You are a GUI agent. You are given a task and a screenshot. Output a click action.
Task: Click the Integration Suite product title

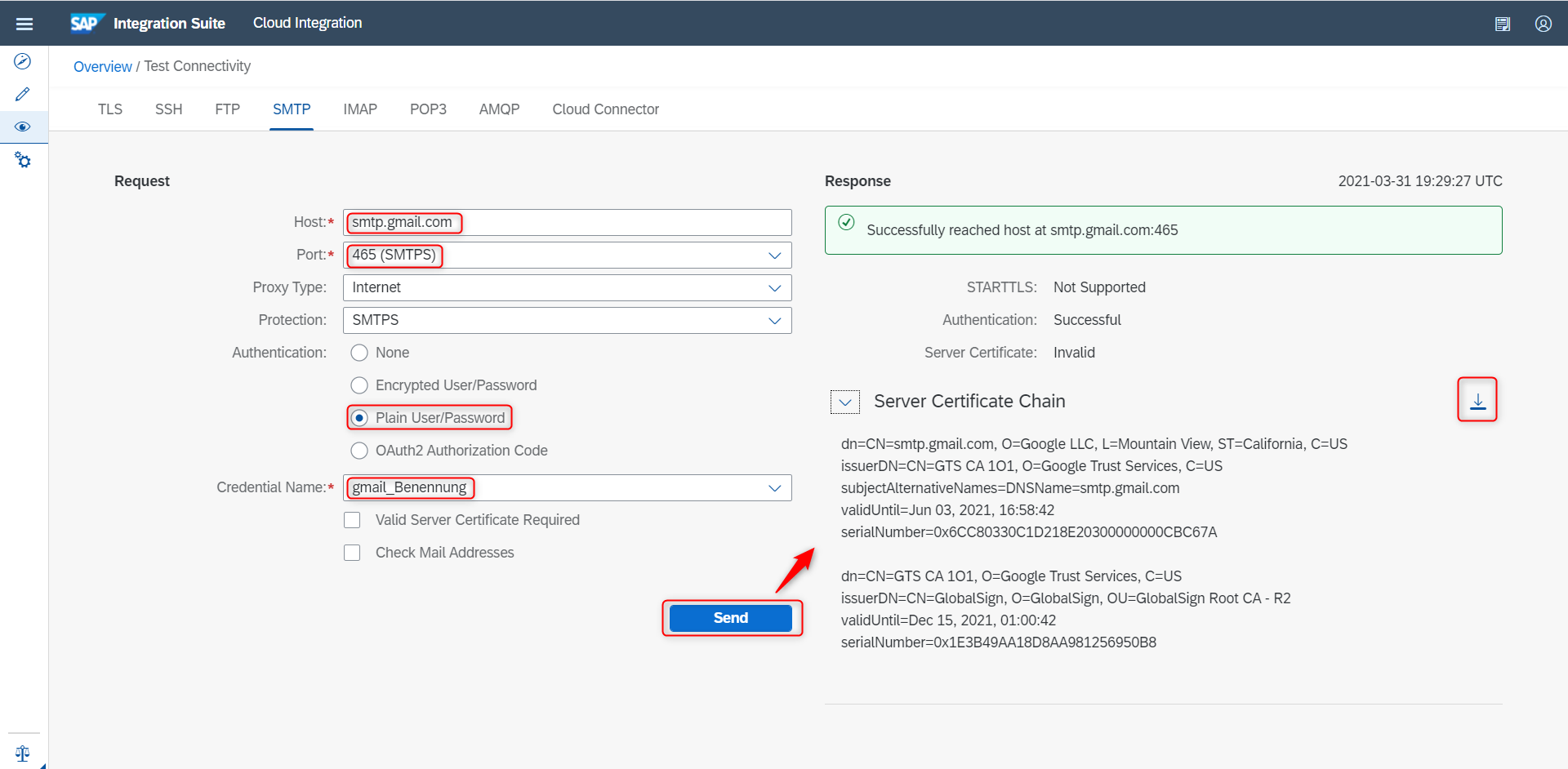(169, 24)
